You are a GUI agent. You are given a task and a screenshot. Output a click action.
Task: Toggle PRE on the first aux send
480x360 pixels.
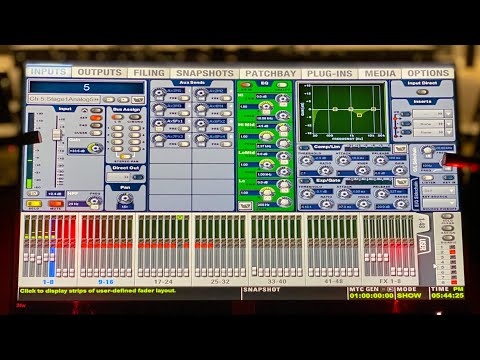click(x=184, y=98)
